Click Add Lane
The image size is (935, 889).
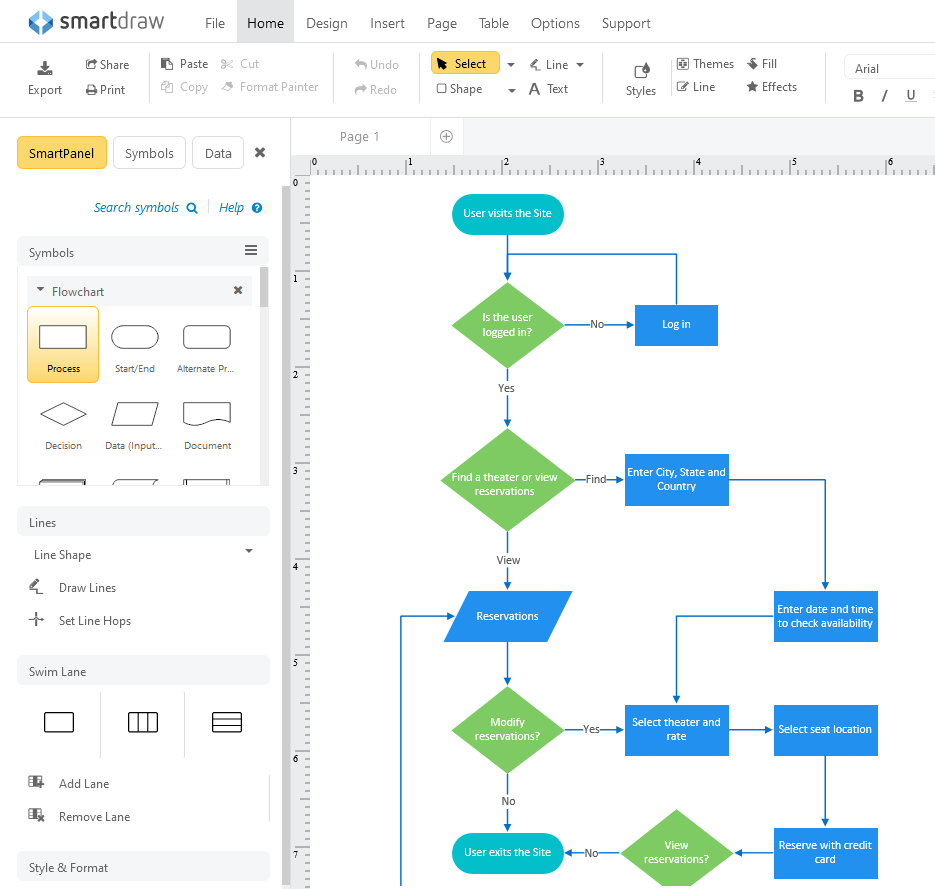coord(69,783)
